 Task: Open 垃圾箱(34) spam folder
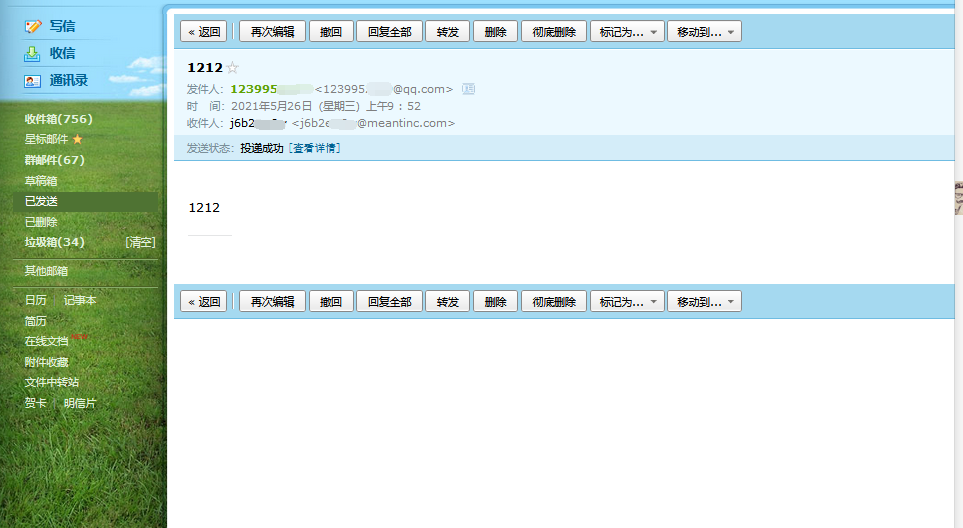coord(55,243)
